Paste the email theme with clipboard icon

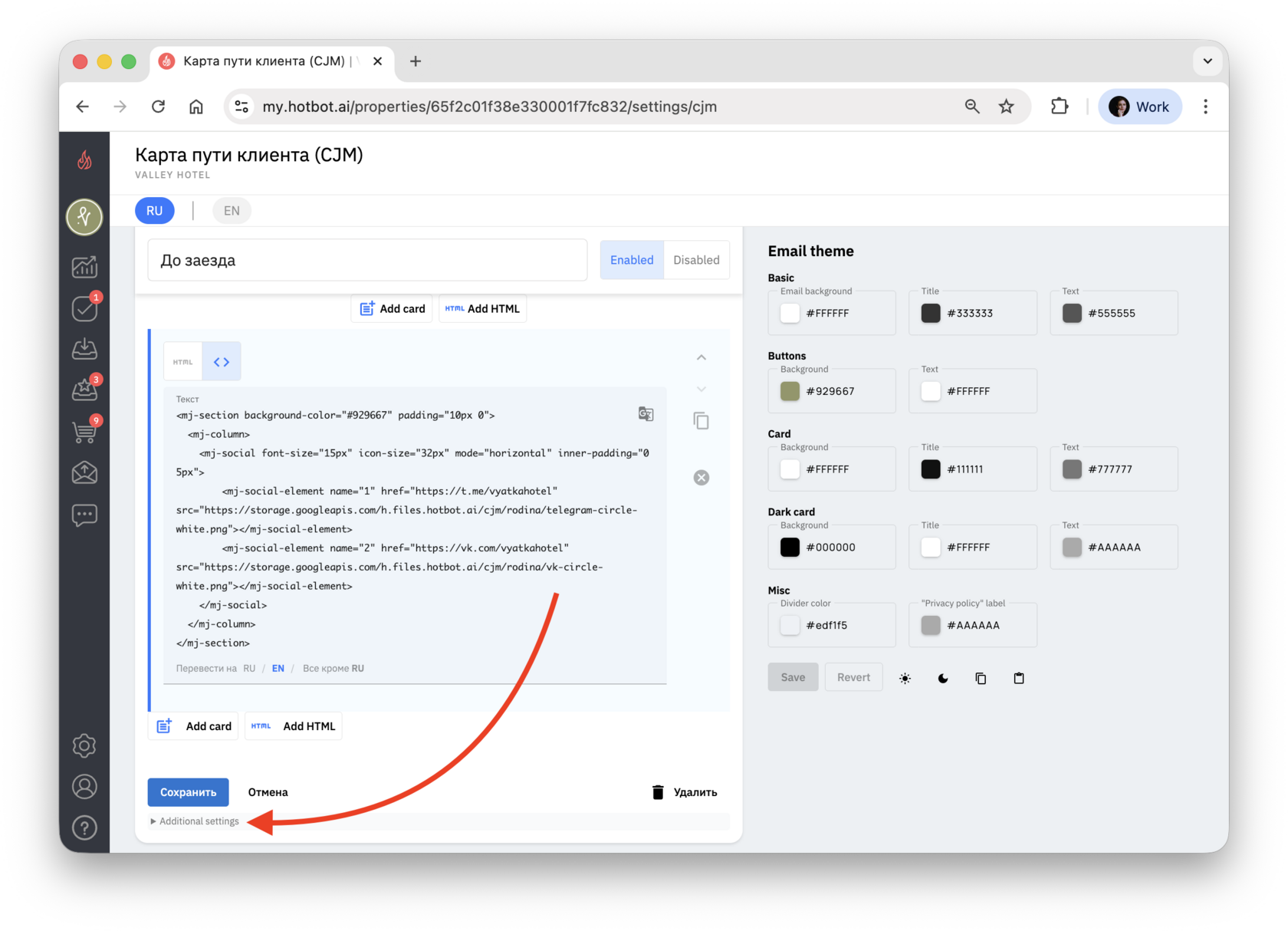coord(1019,678)
